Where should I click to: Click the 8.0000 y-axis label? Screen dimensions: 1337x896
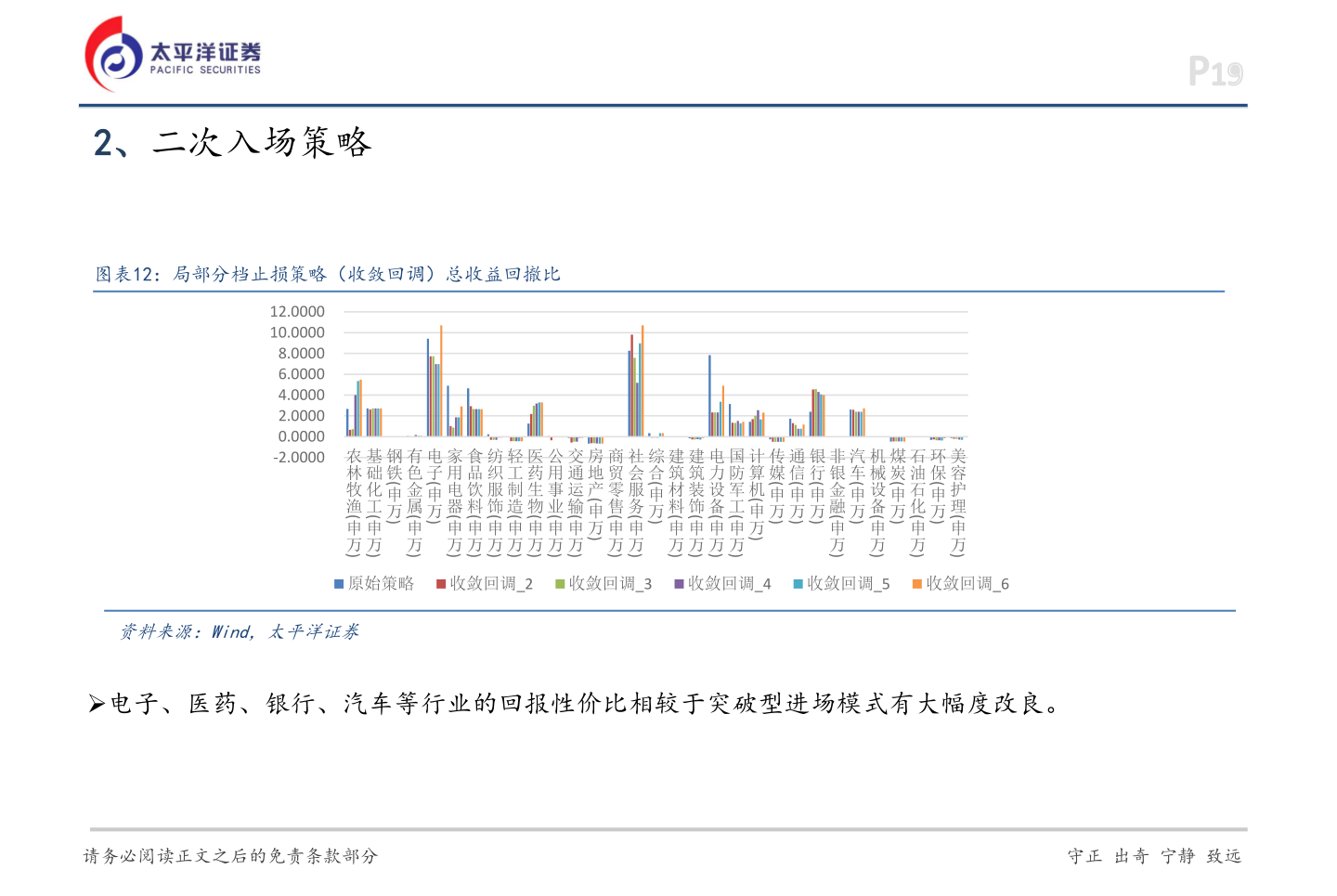(x=301, y=353)
